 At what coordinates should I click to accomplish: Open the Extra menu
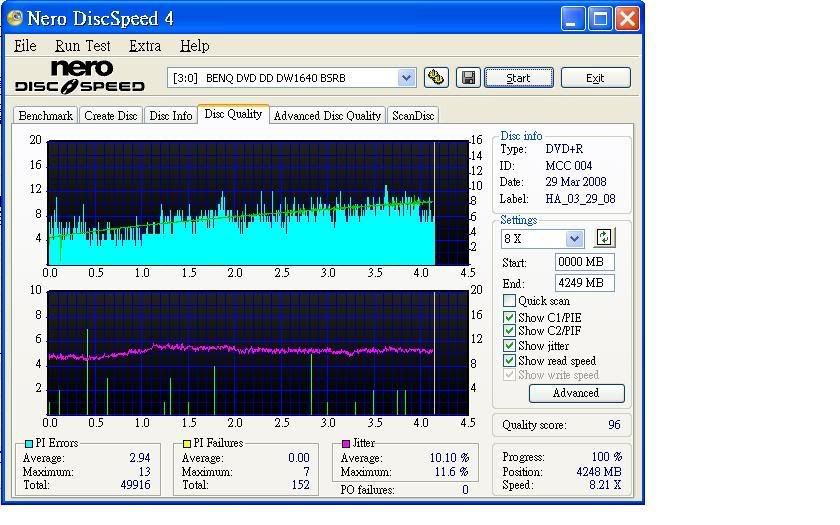point(145,46)
